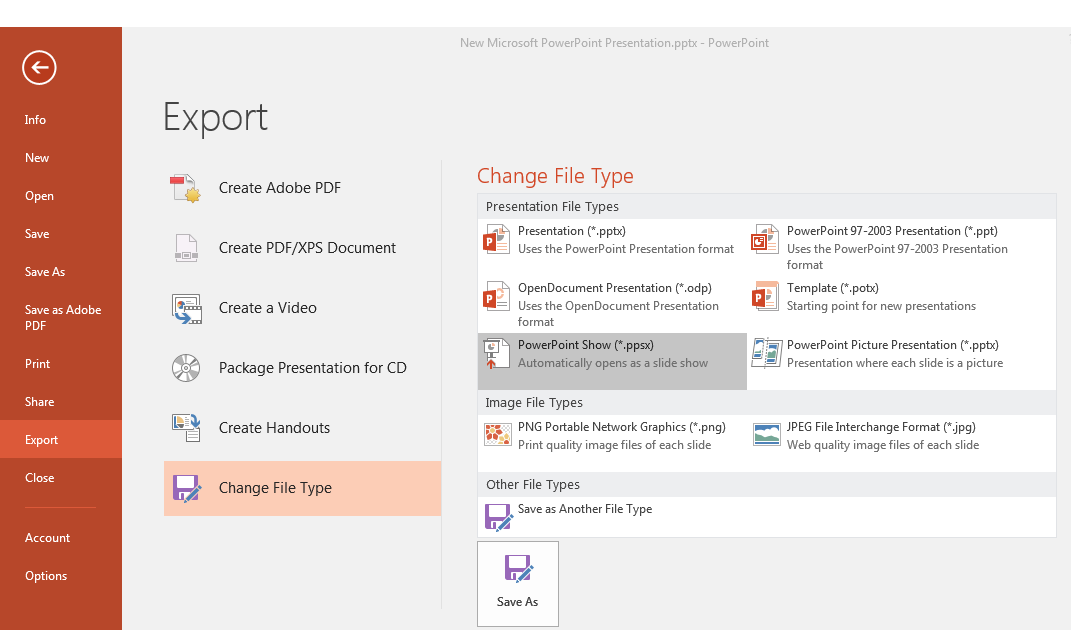This screenshot has height=630, width=1071.
Task: Click the Create Handouts icon
Action: click(186, 428)
